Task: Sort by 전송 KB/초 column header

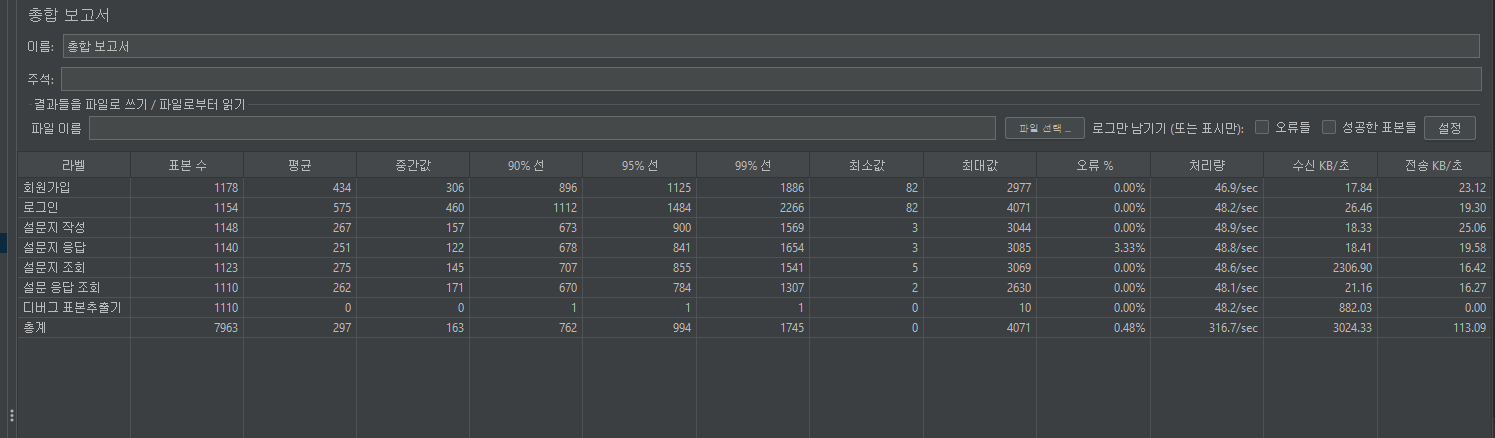Action: [x=1435, y=165]
